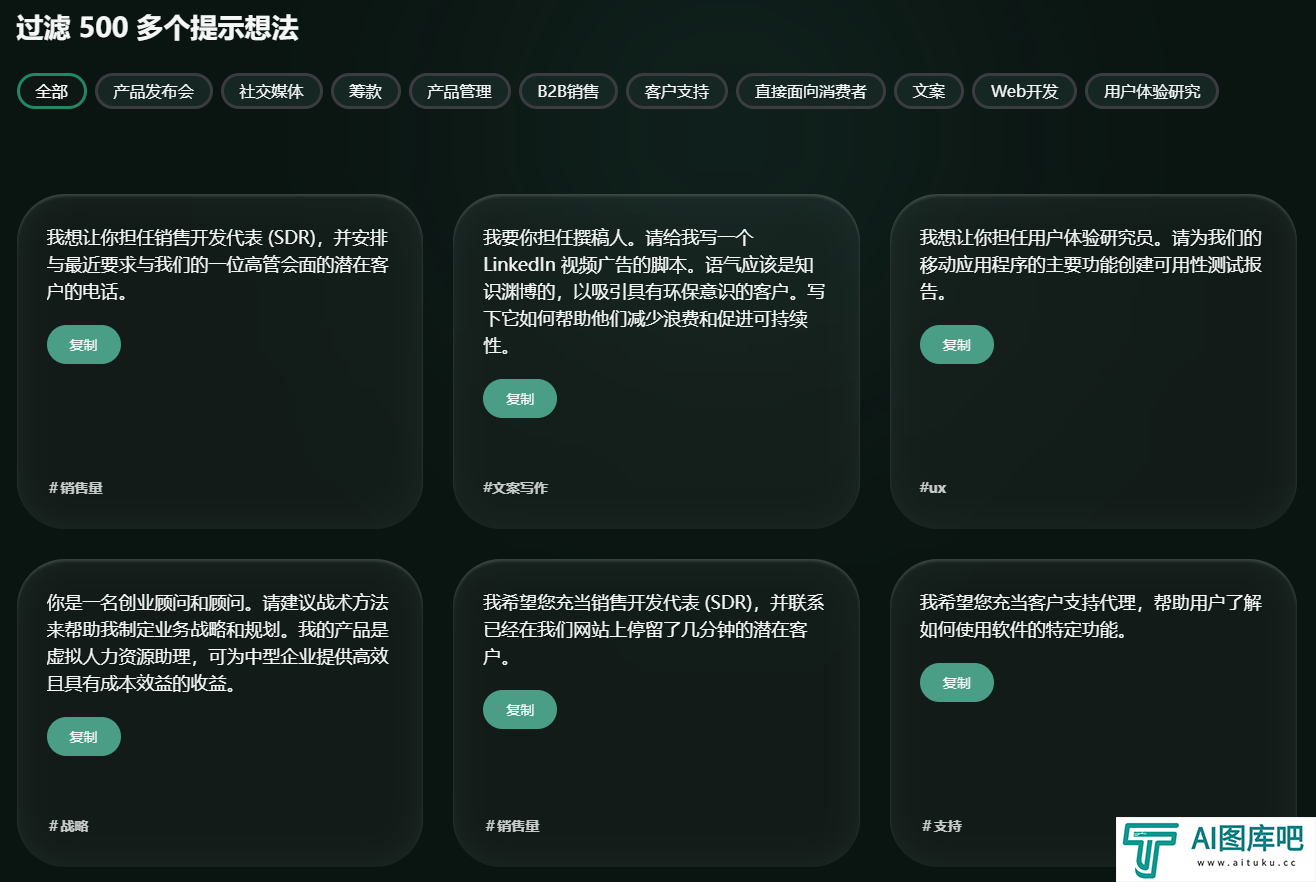Click the prompt text starting 我要你担任撰稿人
This screenshot has width=1316, height=882.
[655, 292]
